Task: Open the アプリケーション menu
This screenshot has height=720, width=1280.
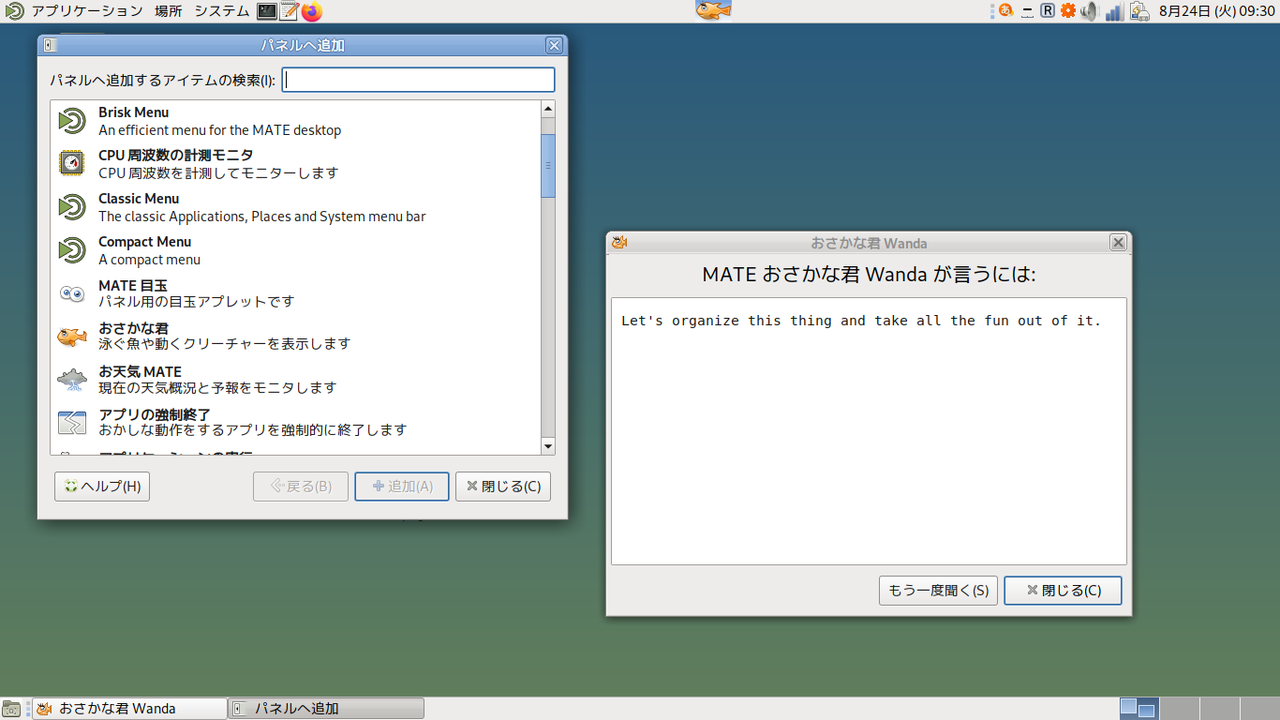Action: tap(87, 11)
